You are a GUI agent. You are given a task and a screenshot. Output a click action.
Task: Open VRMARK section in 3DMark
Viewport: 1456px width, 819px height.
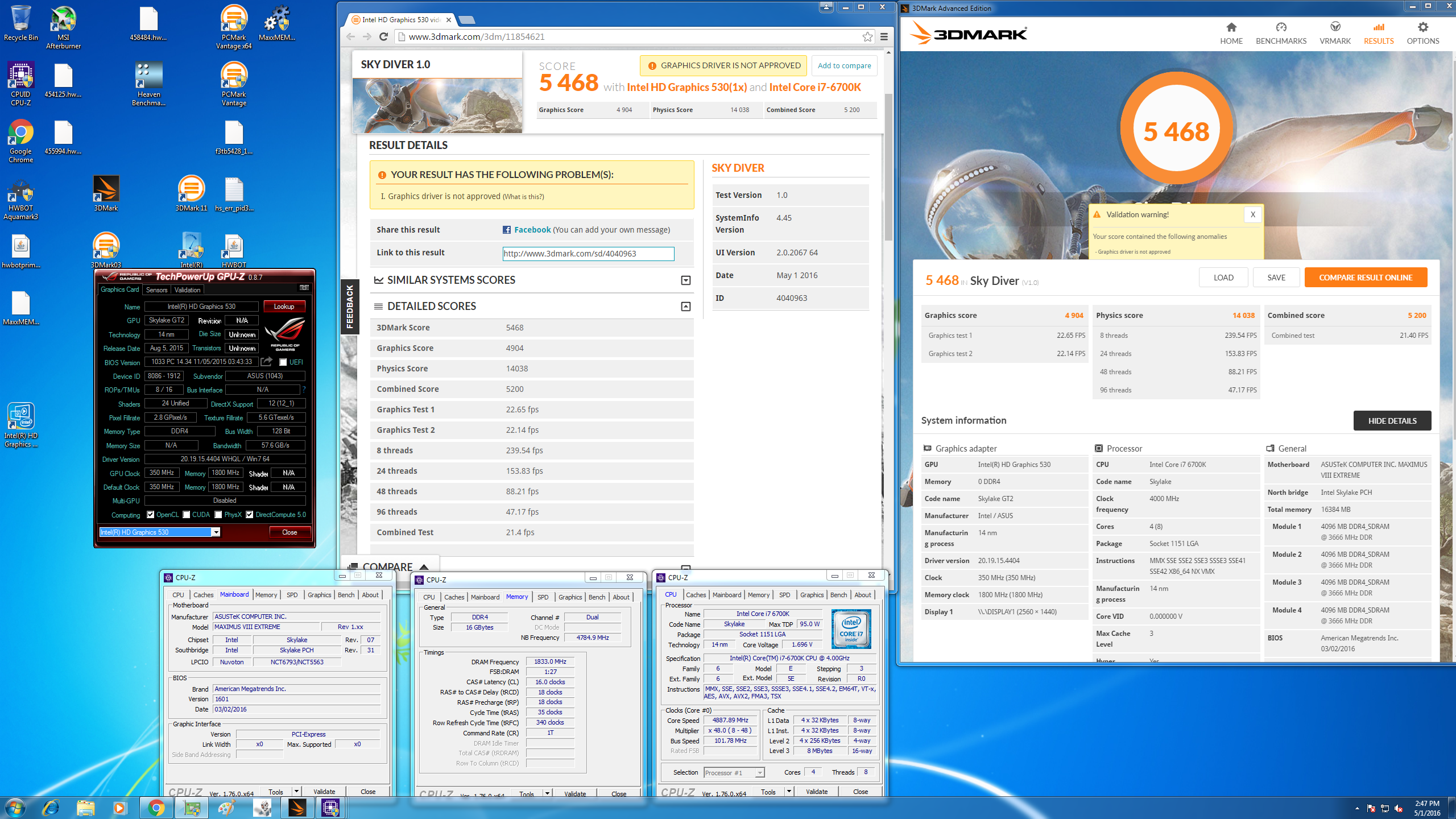coord(1335,33)
